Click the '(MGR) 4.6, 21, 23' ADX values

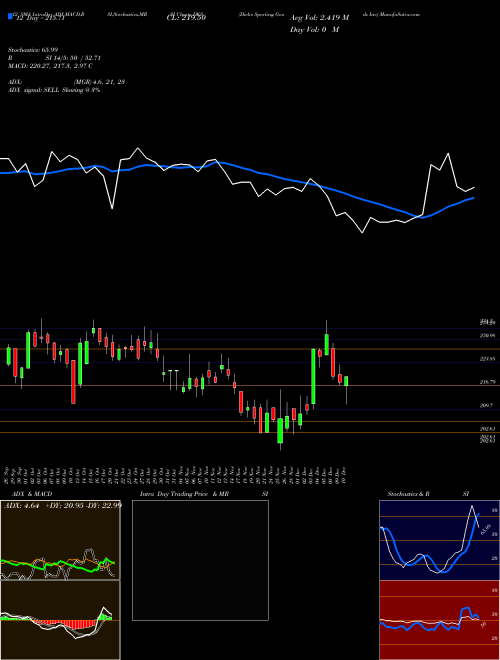pyautogui.click(x=99, y=82)
